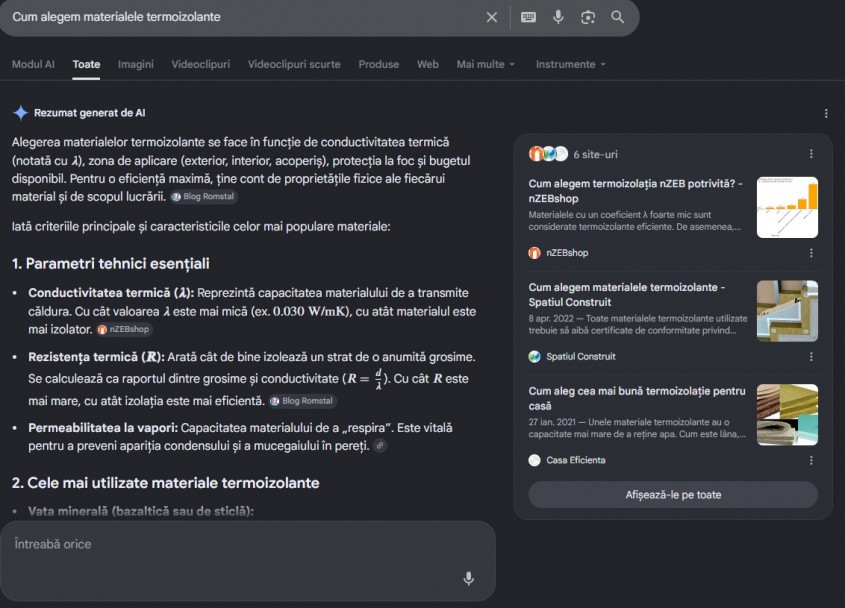This screenshot has height=608, width=845.
Task: Click the Casa Eficienta source name label
Action: [x=576, y=460]
